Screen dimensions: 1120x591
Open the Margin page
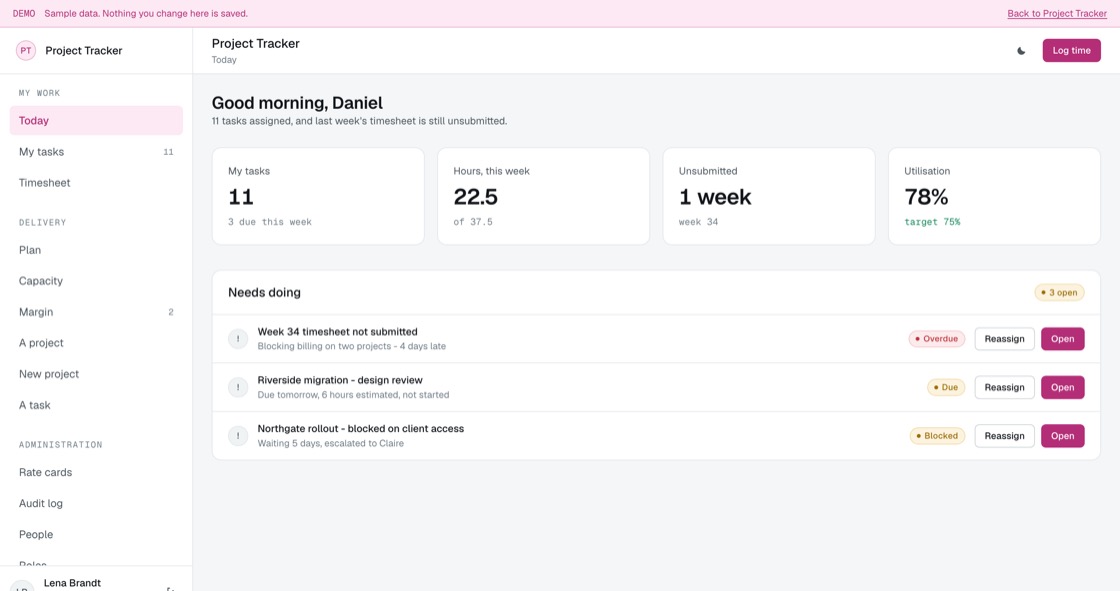pos(96,312)
